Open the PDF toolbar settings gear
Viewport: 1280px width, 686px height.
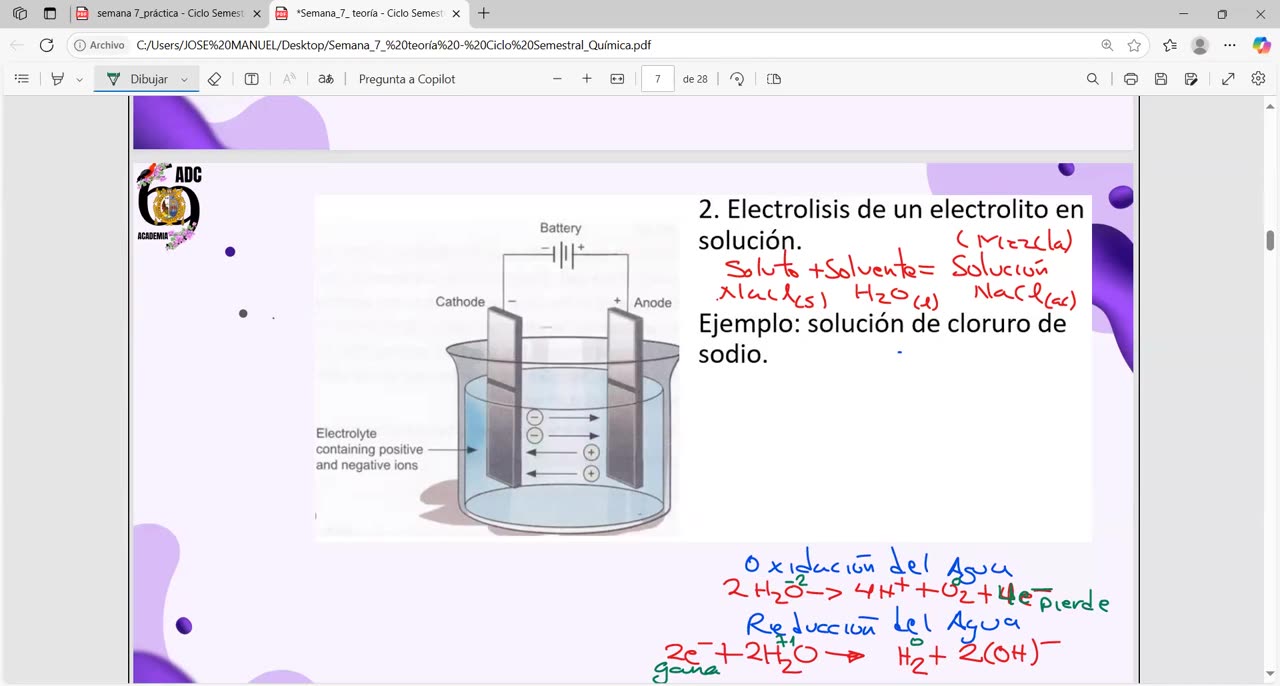point(1258,79)
